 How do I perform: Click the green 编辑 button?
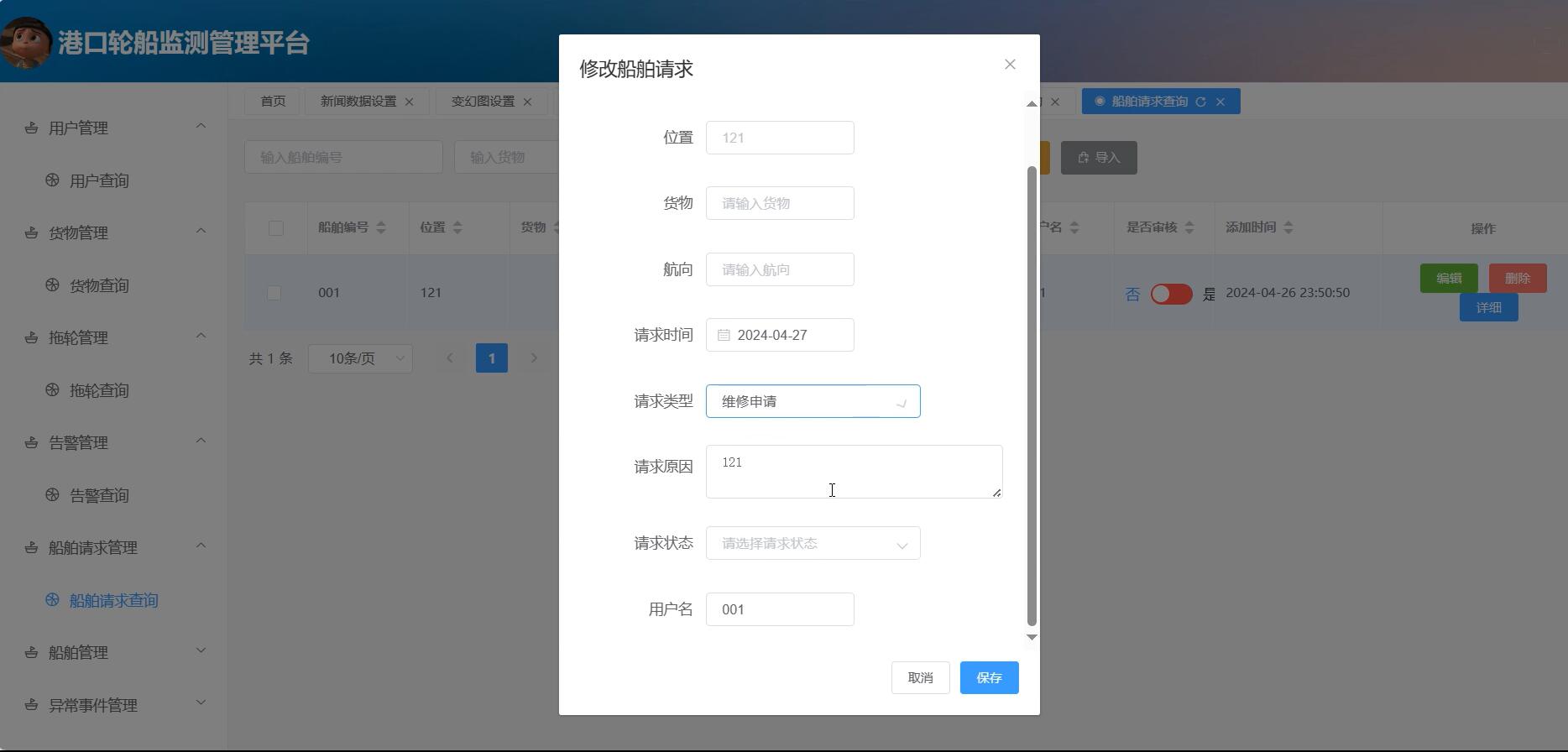pos(1449,278)
